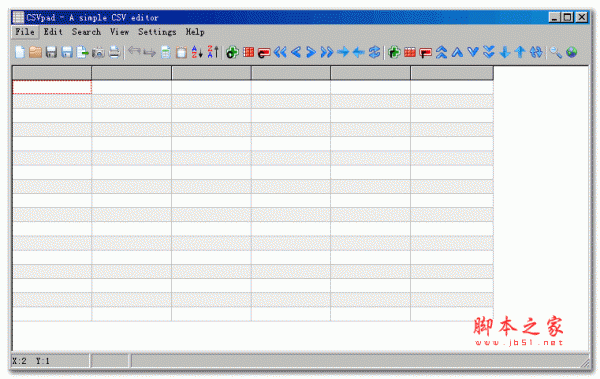Click the double up chevron icon
Viewport: 600px width, 379px height.
[x=441, y=52]
